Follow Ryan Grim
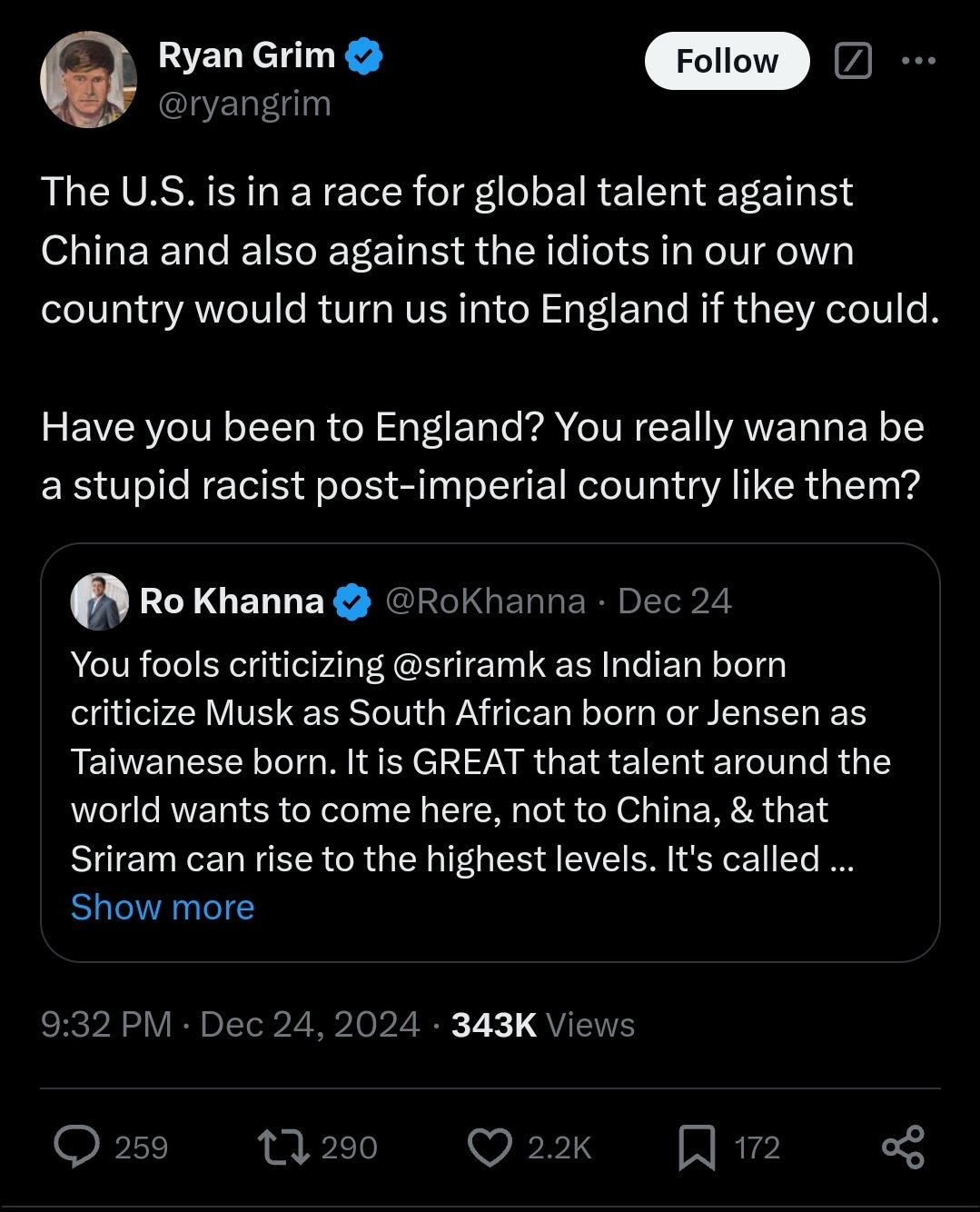The height and width of the screenshot is (1212, 980). 727,61
